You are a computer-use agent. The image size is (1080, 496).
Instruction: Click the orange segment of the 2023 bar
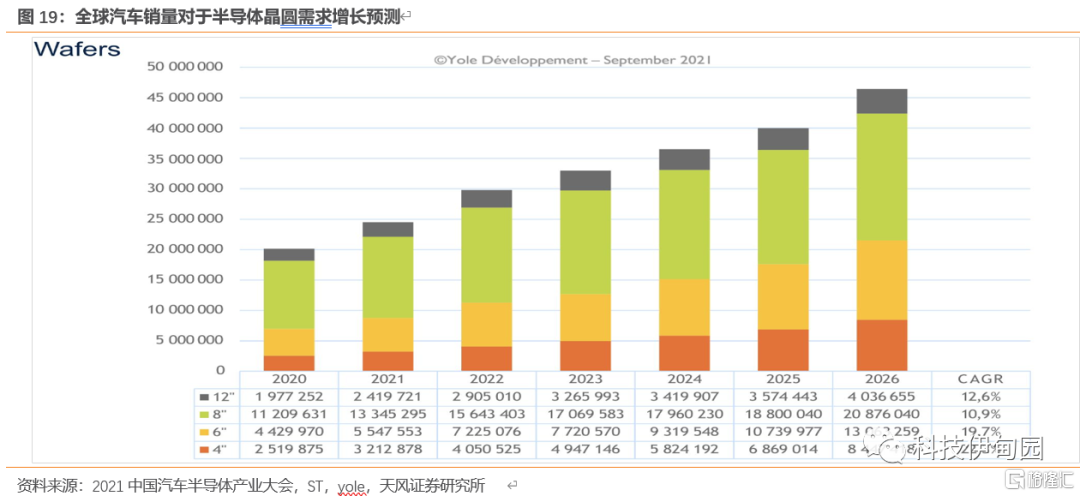(x=585, y=355)
